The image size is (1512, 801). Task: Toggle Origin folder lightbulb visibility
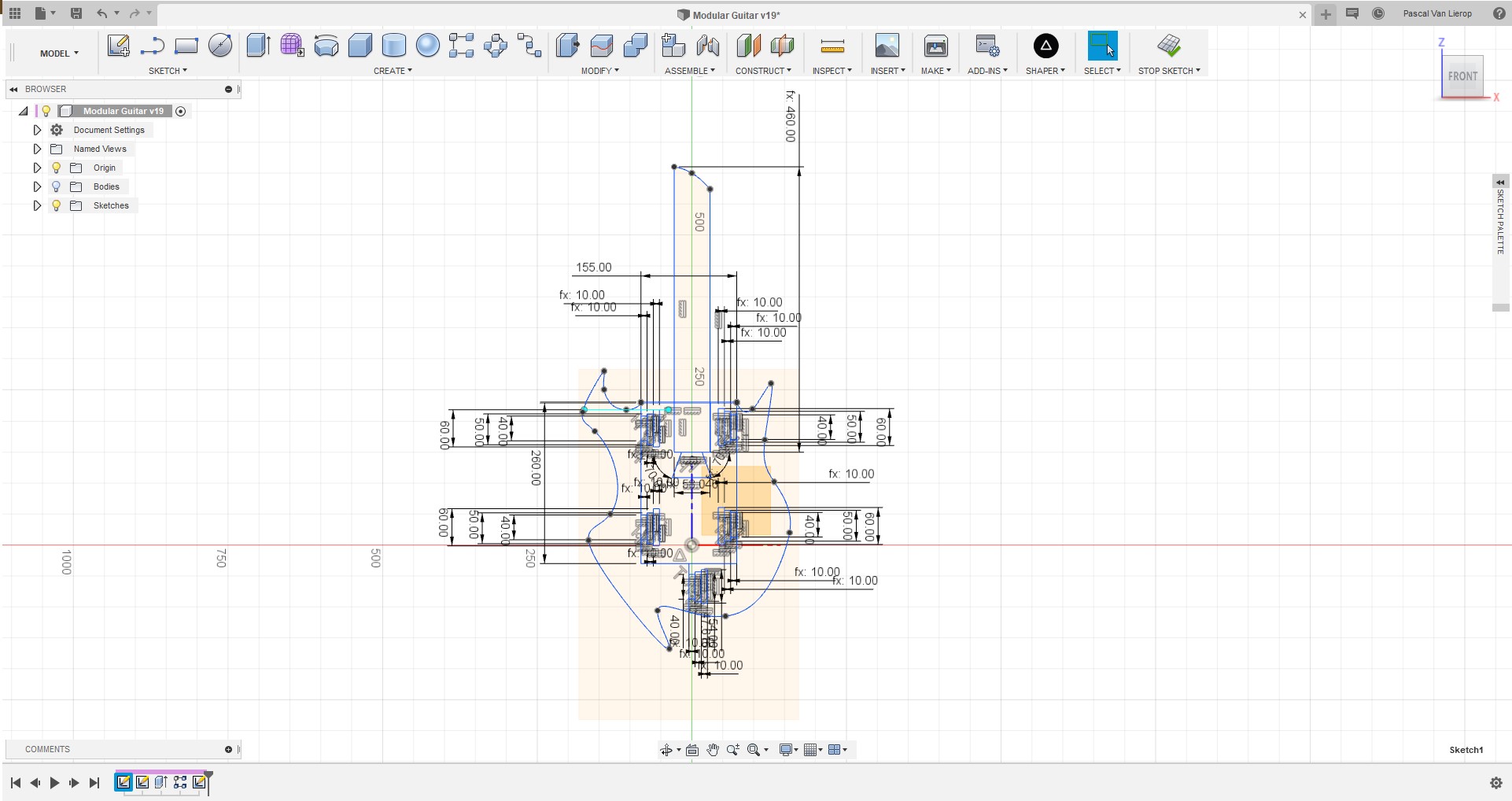click(x=56, y=168)
